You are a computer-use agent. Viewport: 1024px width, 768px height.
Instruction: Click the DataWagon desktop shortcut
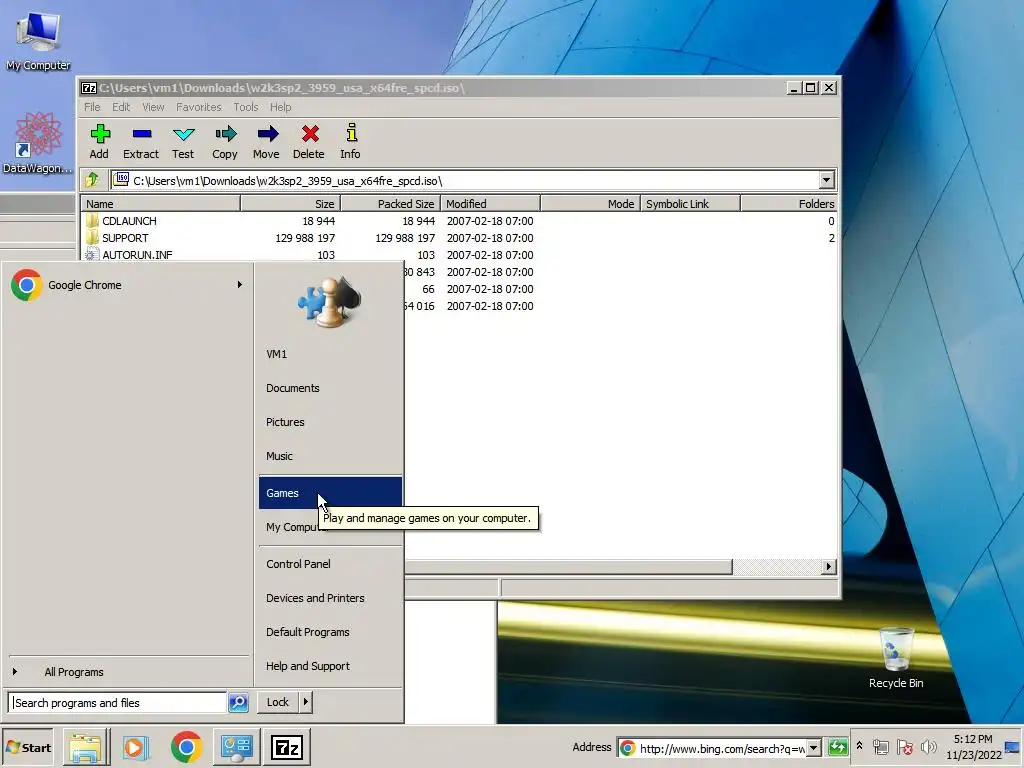[39, 142]
